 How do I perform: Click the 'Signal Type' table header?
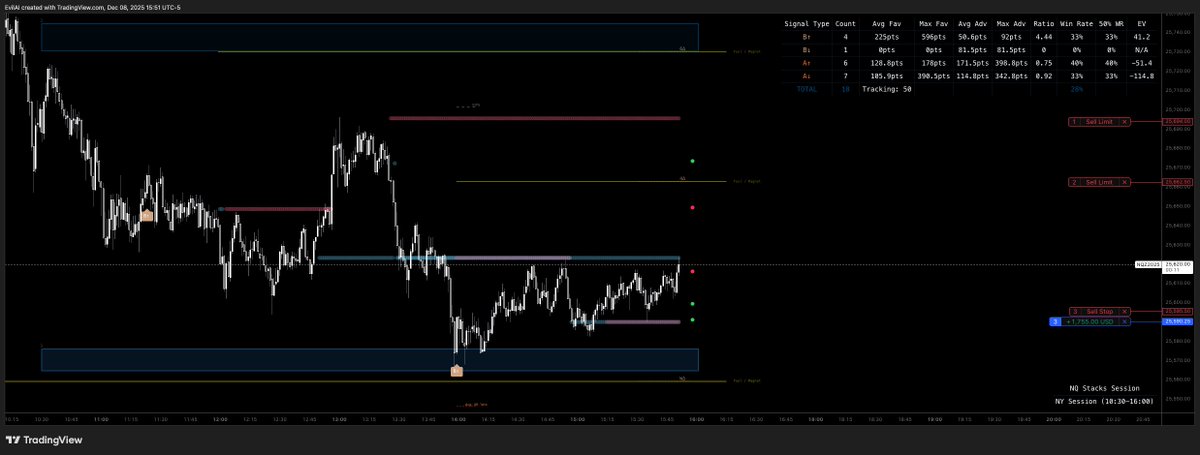(808, 22)
